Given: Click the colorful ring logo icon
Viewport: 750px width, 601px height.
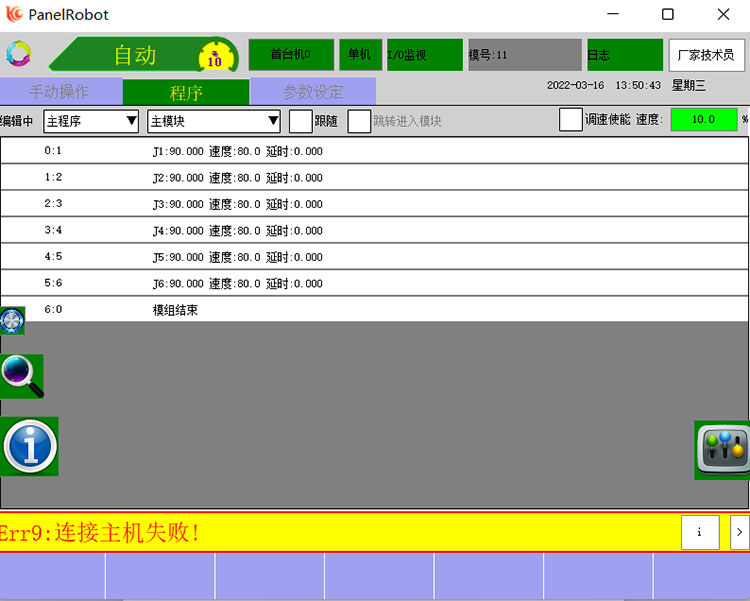Looking at the screenshot, I should pyautogui.click(x=18, y=54).
